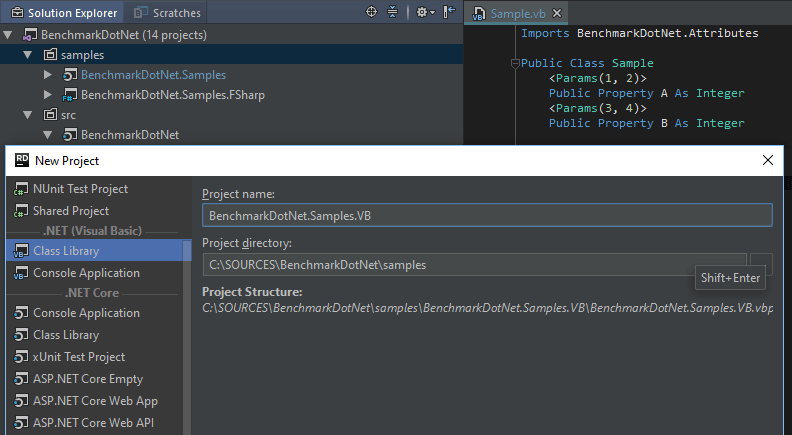Choose the xUnit Test Project template
This screenshot has height=435, width=792.
point(95,357)
